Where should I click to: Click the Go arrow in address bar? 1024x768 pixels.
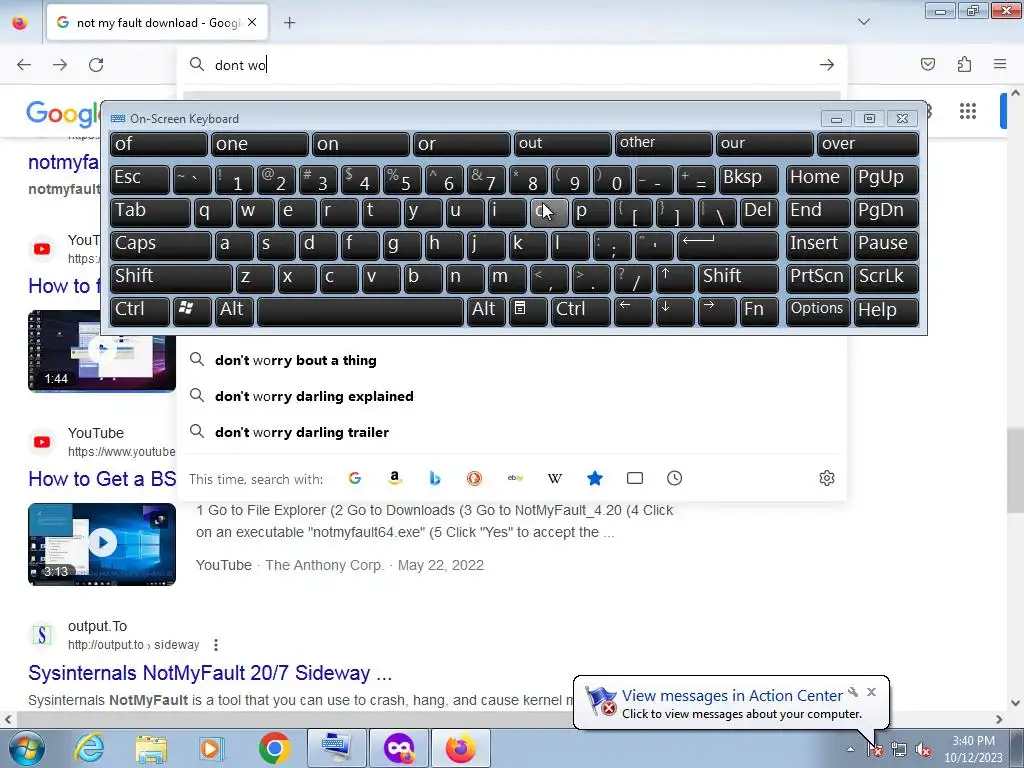point(827,65)
